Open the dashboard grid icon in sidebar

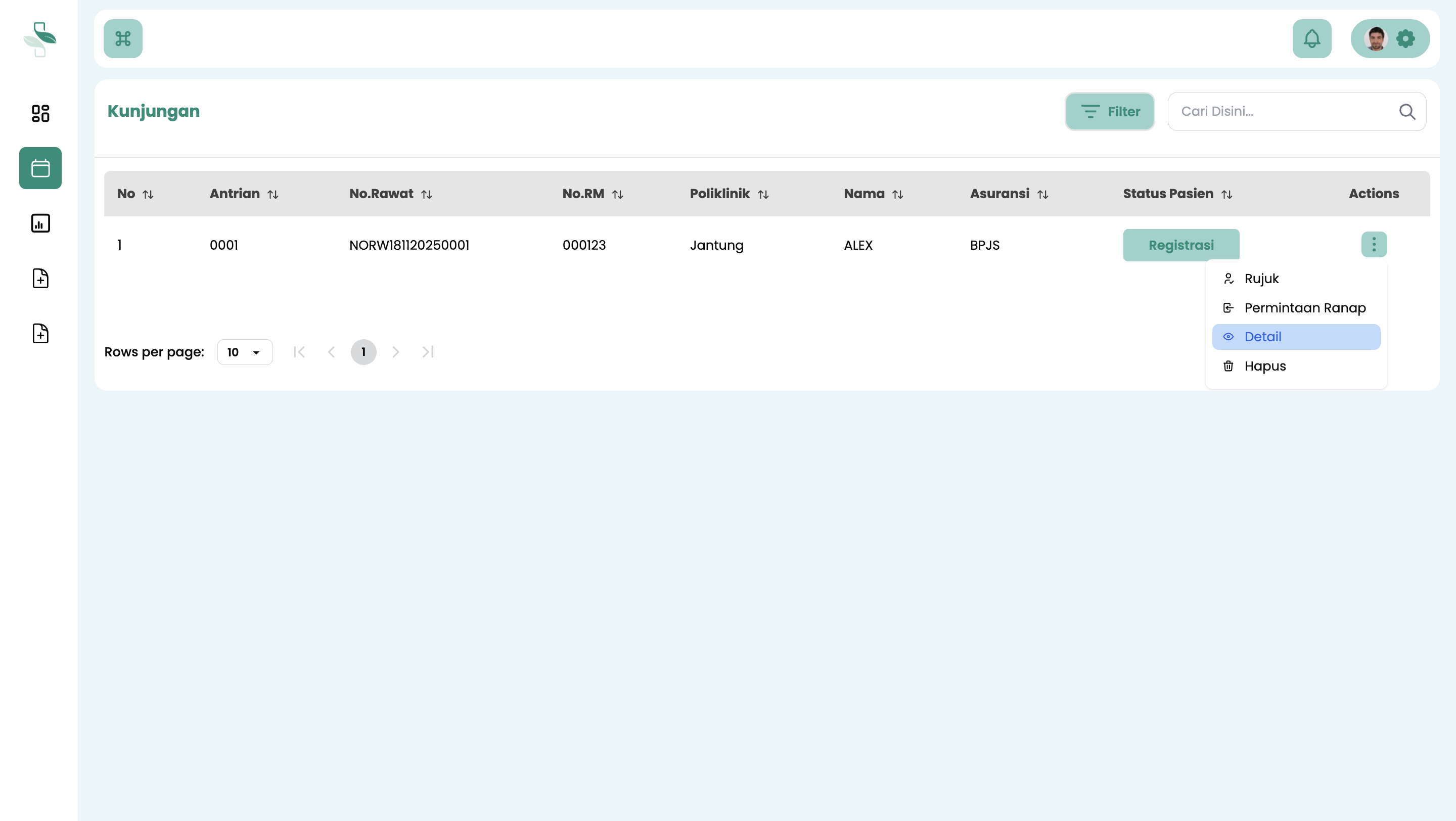(x=39, y=113)
